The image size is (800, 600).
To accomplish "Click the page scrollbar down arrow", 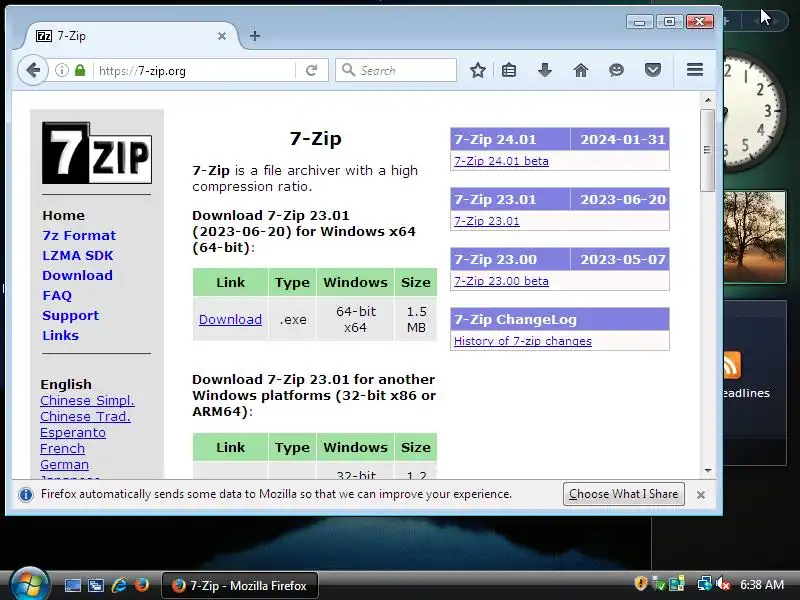I will [x=708, y=470].
